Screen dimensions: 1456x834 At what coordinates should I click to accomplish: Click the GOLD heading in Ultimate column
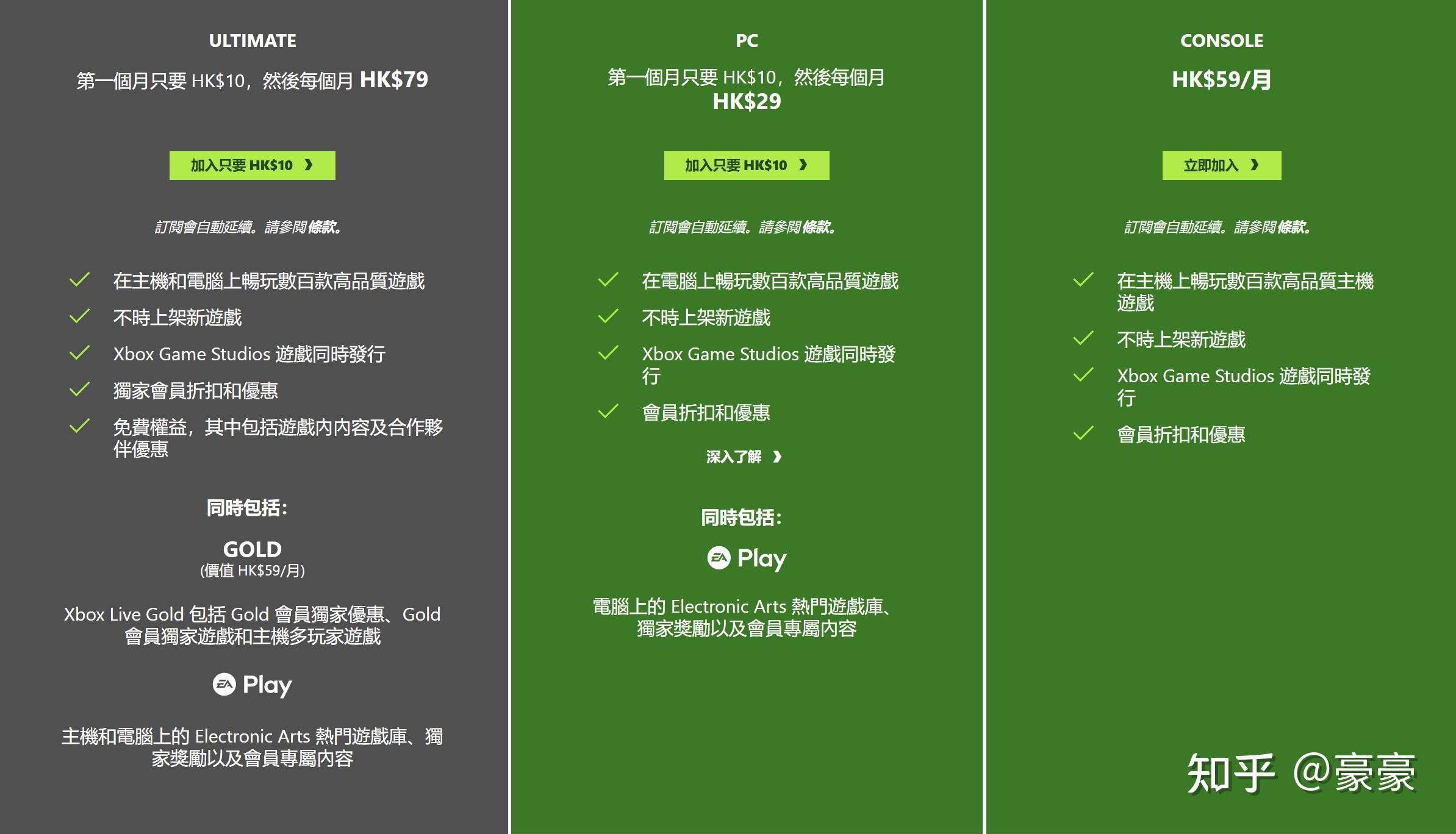(253, 549)
